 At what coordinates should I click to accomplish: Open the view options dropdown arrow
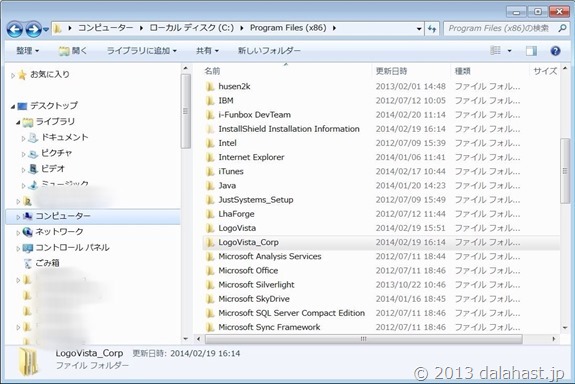click(x=509, y=51)
